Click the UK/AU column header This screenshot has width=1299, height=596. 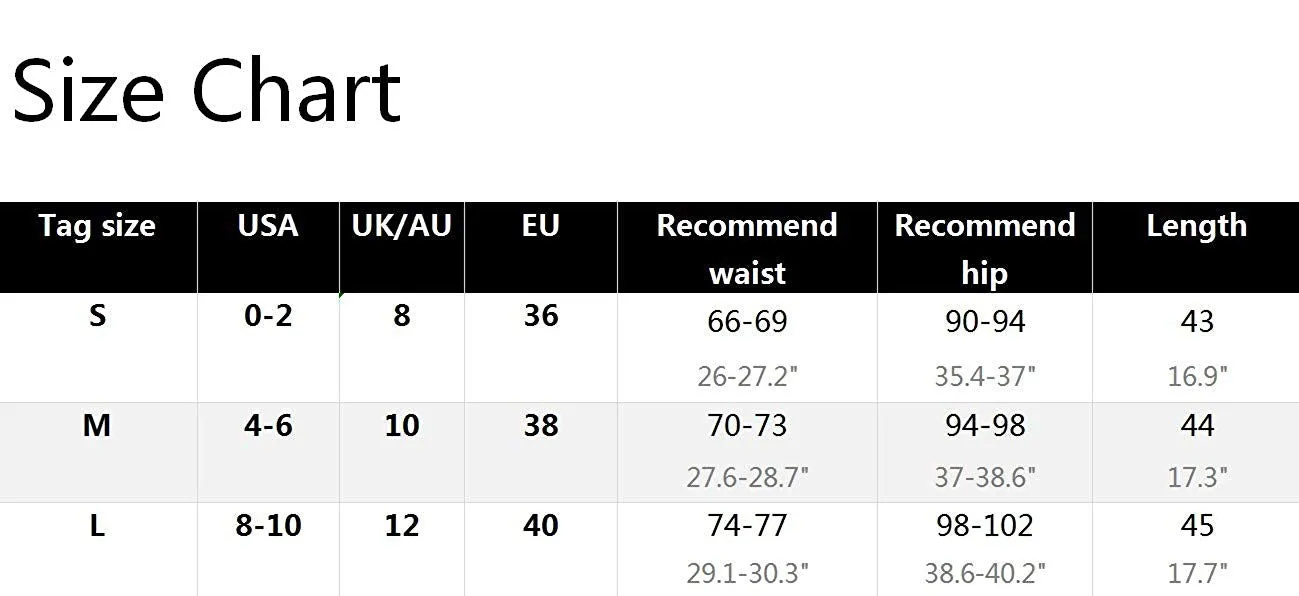pos(401,226)
